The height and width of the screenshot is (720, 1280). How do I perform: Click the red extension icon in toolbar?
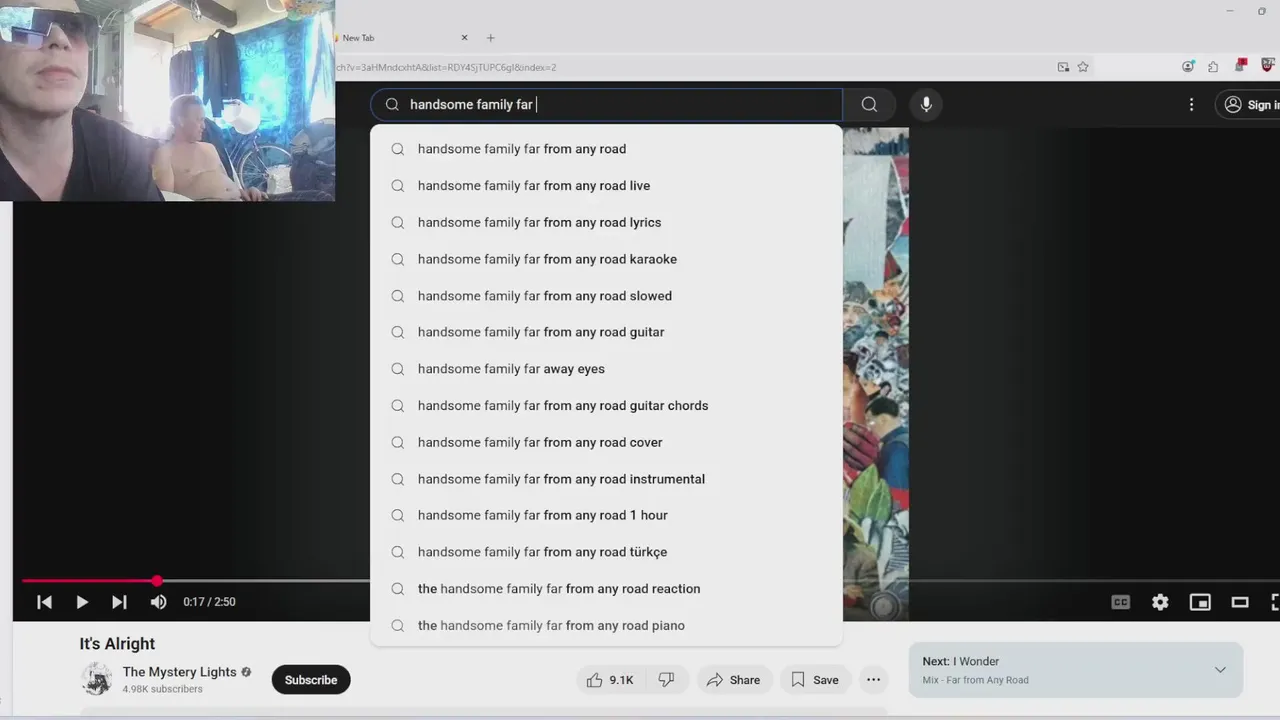[1241, 66]
